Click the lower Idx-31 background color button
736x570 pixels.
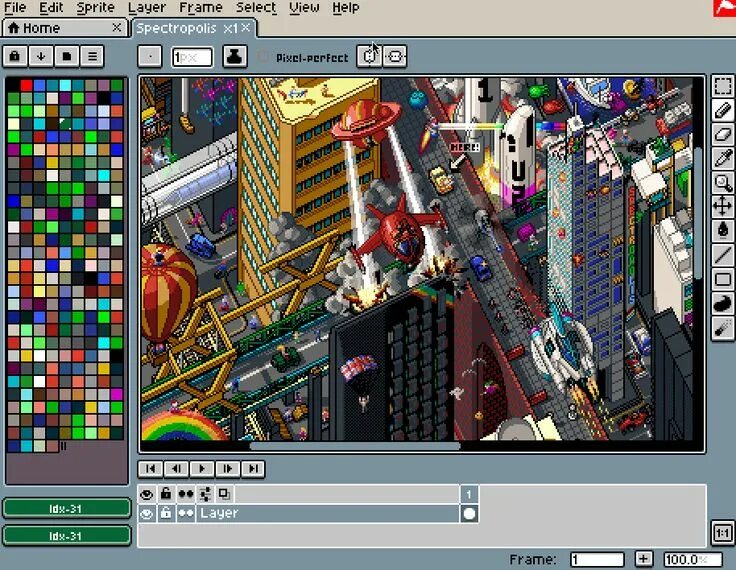pyautogui.click(x=66, y=536)
